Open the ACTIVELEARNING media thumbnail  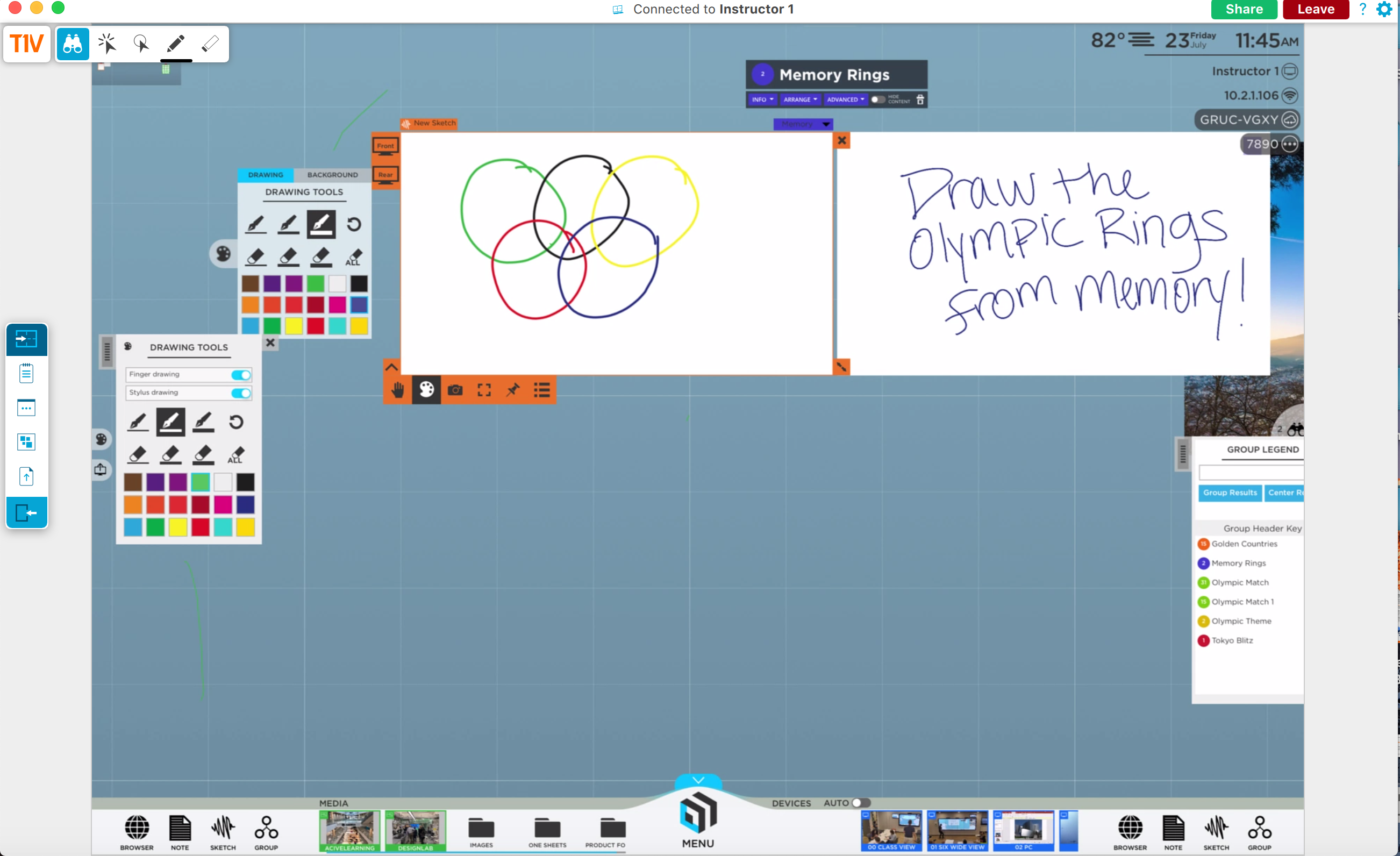[x=349, y=831]
